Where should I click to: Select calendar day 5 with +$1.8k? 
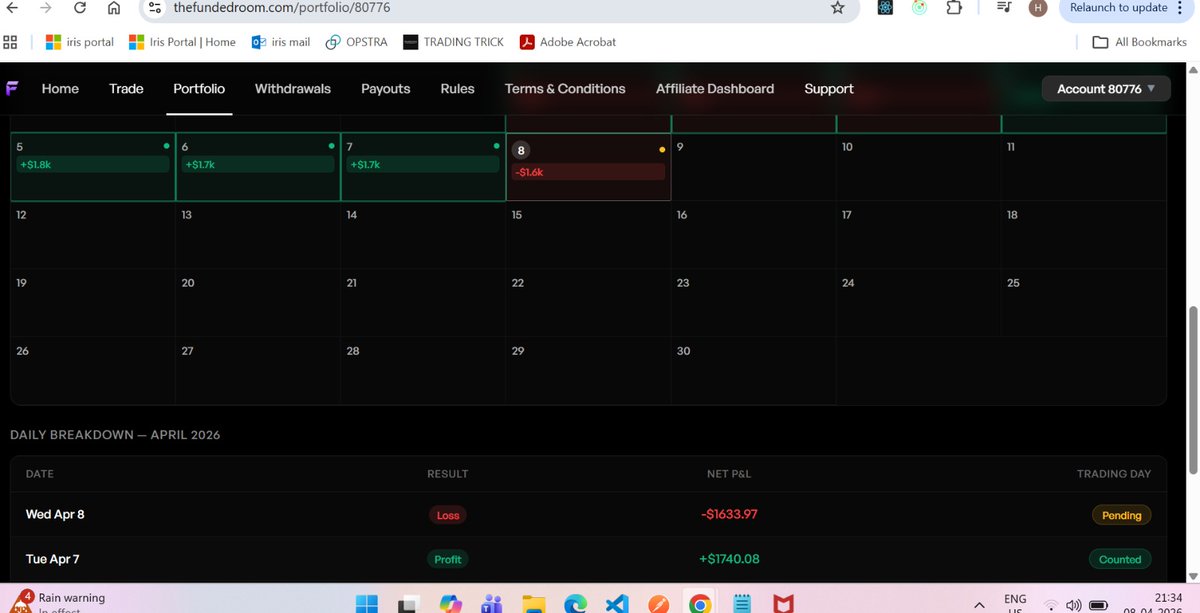93,167
